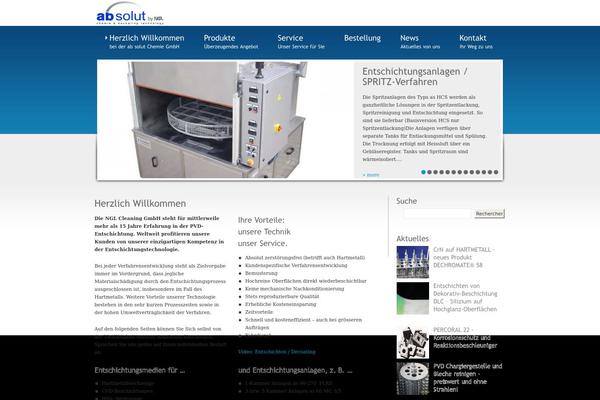Click the Aktuelles sidebar heading
600x400 pixels.
(x=412, y=238)
